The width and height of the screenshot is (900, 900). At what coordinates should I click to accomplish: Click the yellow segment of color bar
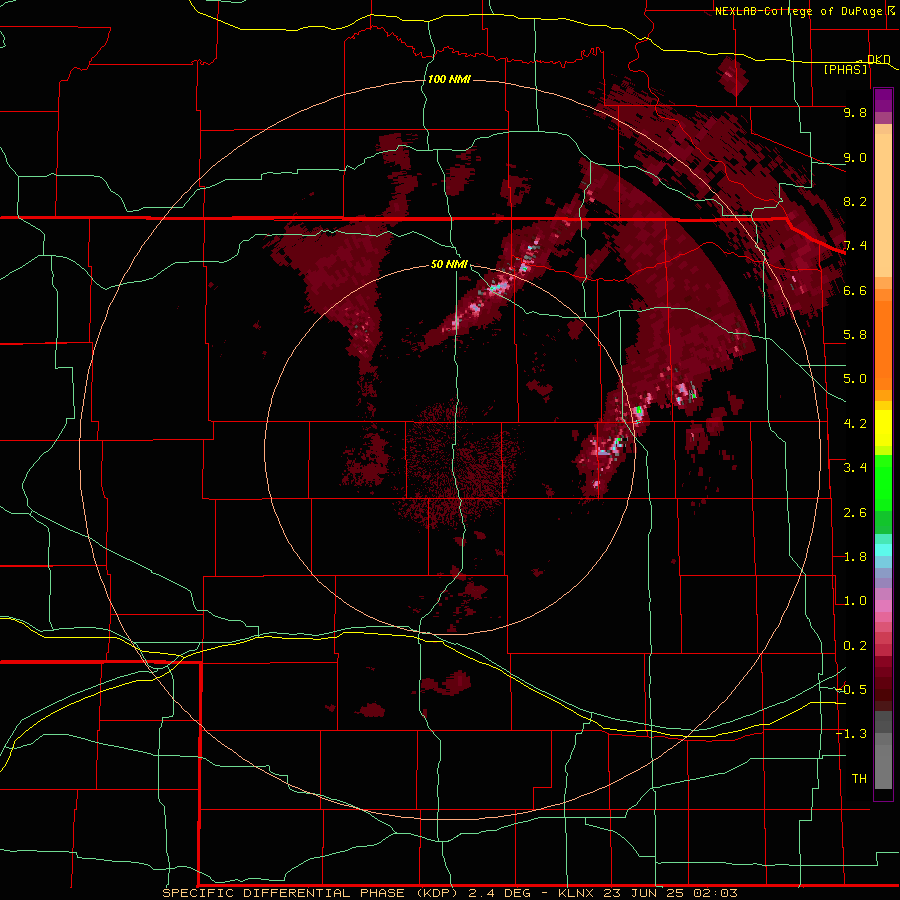pos(883,428)
